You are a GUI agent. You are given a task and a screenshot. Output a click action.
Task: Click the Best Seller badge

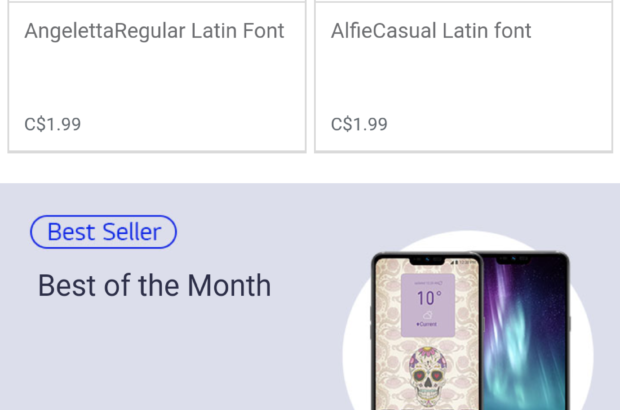click(104, 232)
